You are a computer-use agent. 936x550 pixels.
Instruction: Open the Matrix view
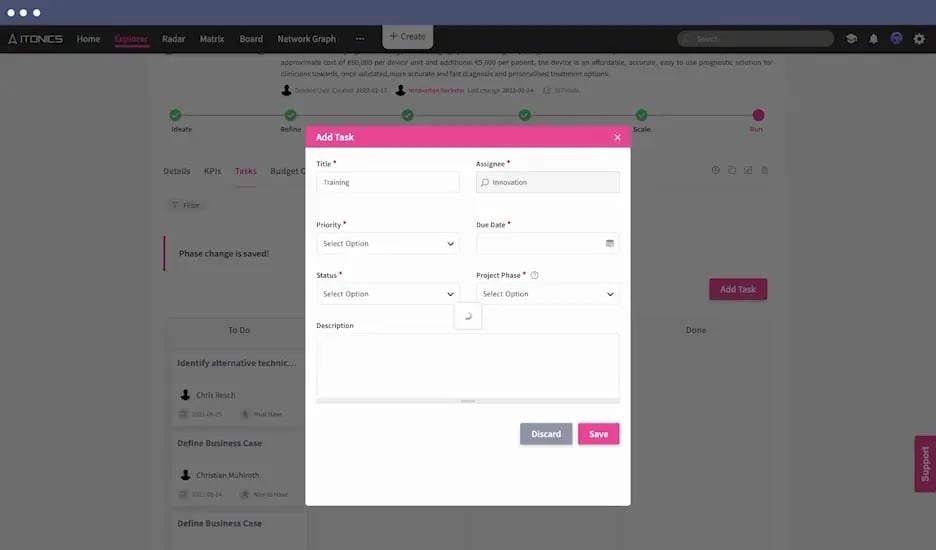212,39
